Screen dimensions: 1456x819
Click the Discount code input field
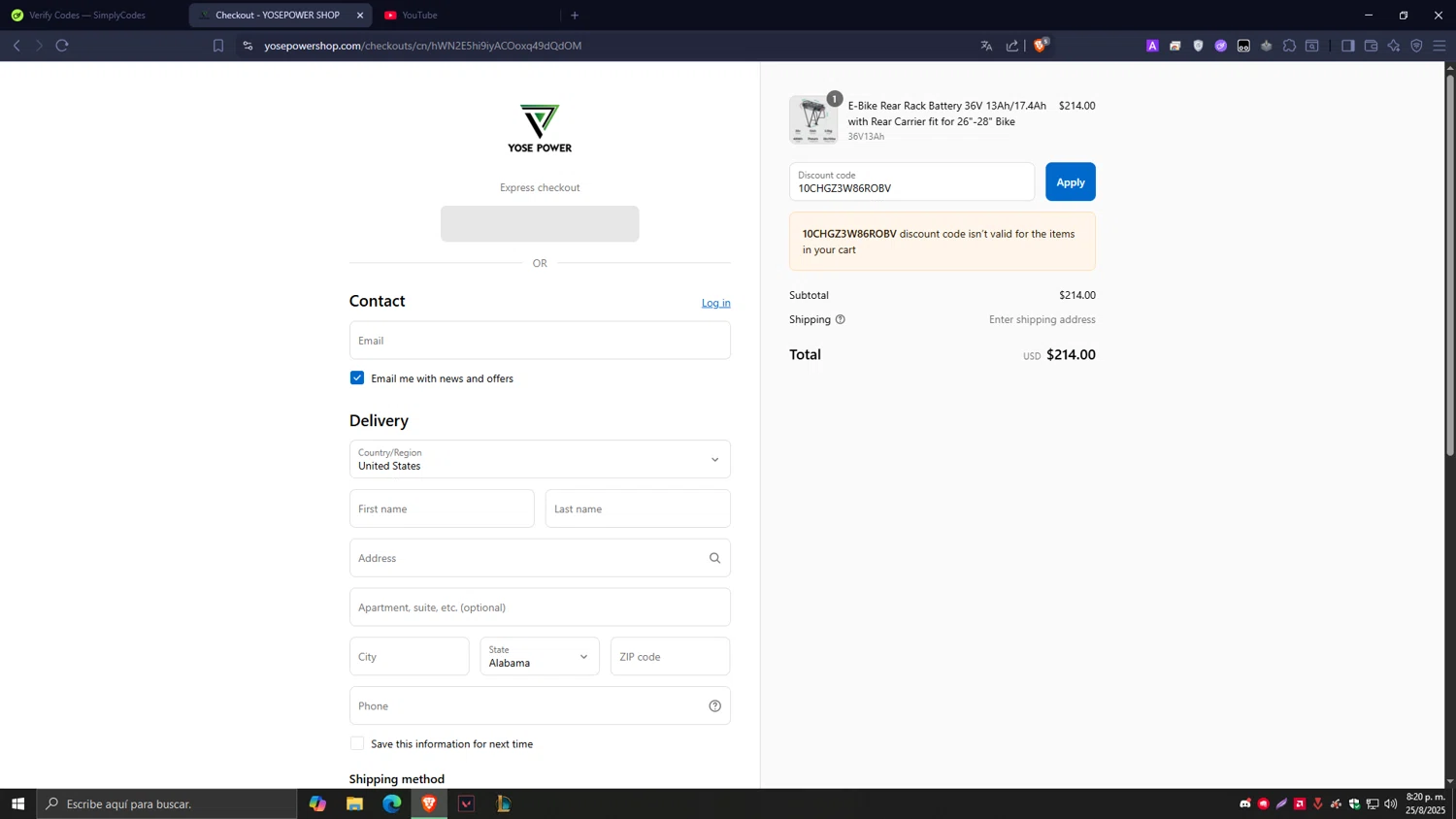pos(911,181)
